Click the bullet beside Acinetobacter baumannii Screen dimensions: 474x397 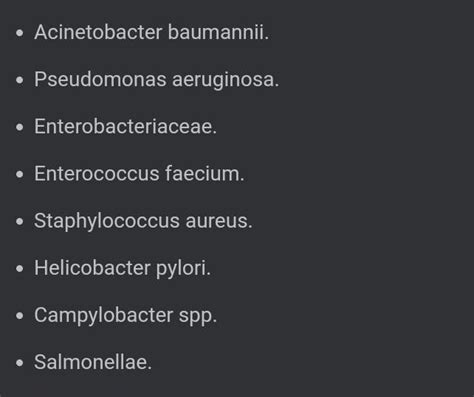(x=20, y=33)
